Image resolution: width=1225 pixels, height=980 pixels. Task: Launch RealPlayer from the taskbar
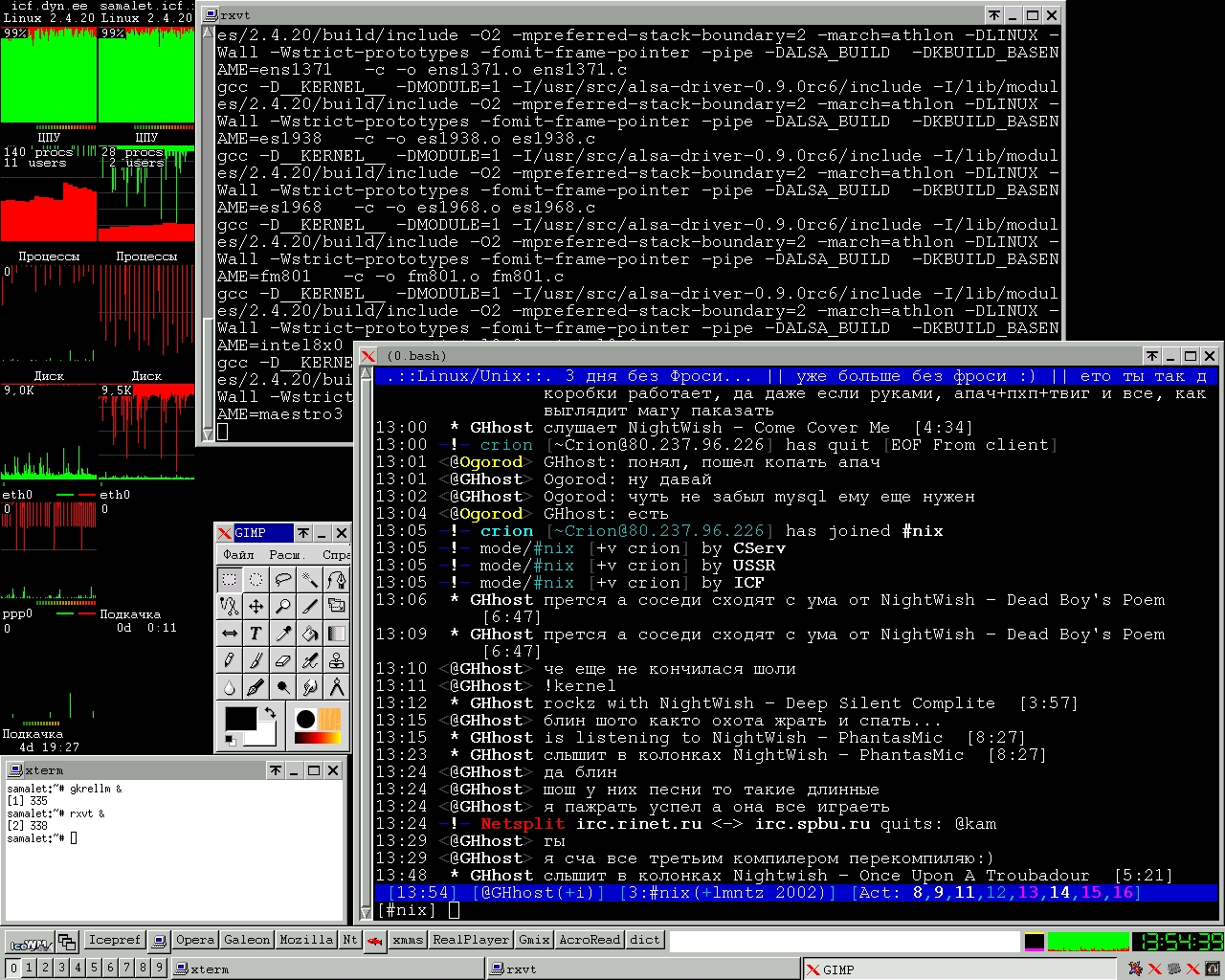coord(471,940)
